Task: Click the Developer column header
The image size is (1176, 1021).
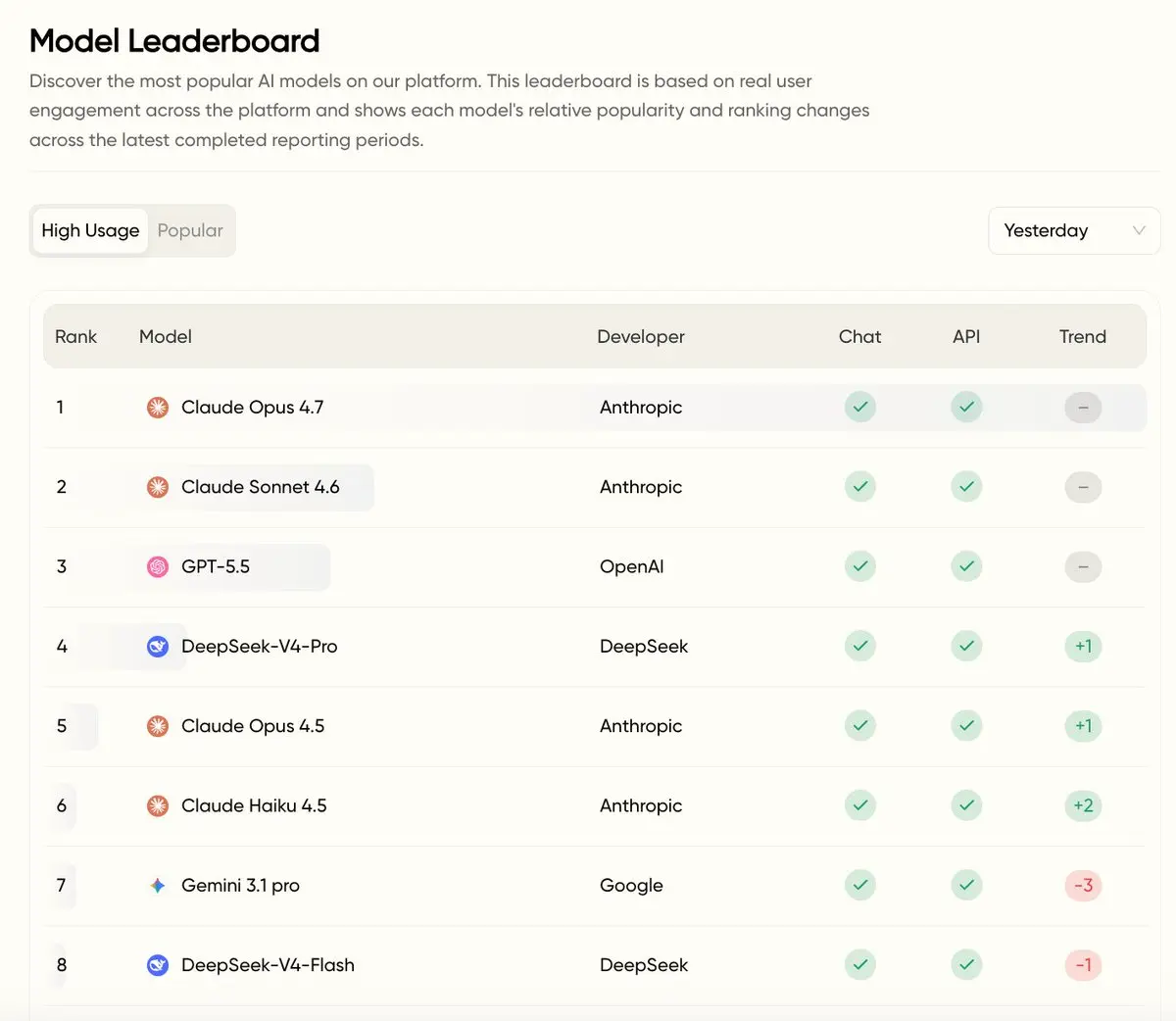Action: click(641, 336)
